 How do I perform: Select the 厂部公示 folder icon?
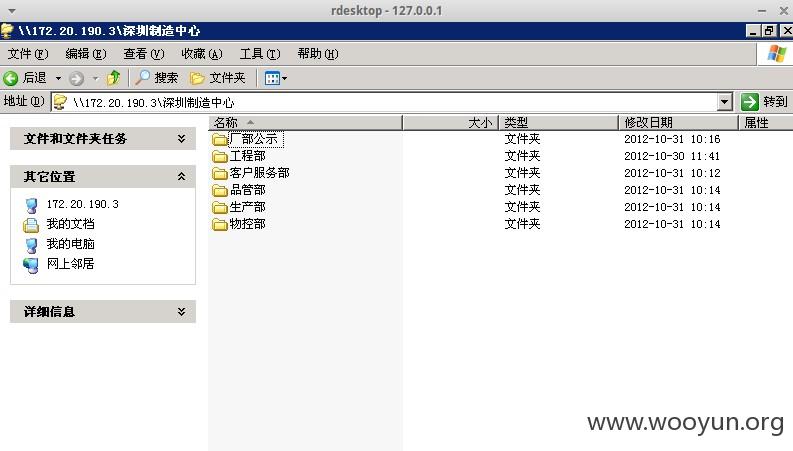click(x=219, y=139)
